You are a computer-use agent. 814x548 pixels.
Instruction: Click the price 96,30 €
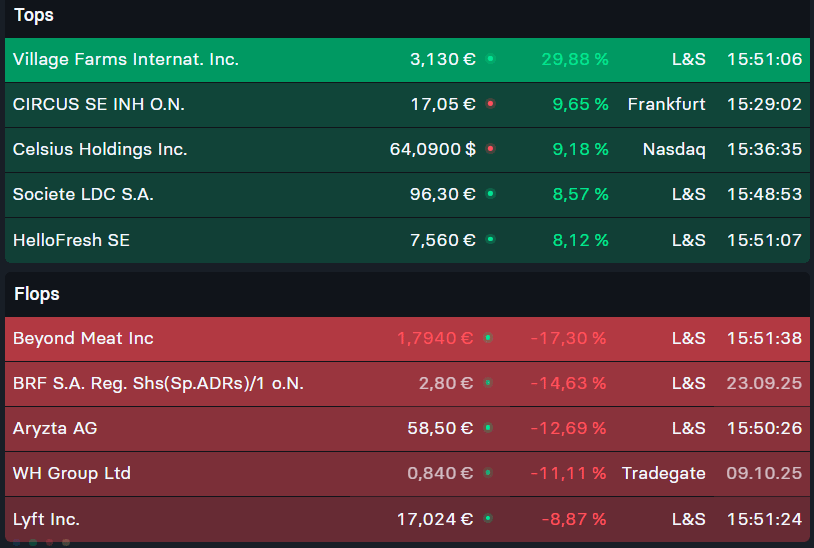click(x=443, y=195)
